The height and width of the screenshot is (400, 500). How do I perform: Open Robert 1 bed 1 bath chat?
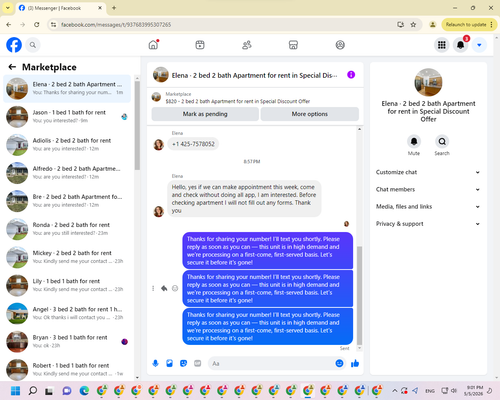tap(67, 370)
